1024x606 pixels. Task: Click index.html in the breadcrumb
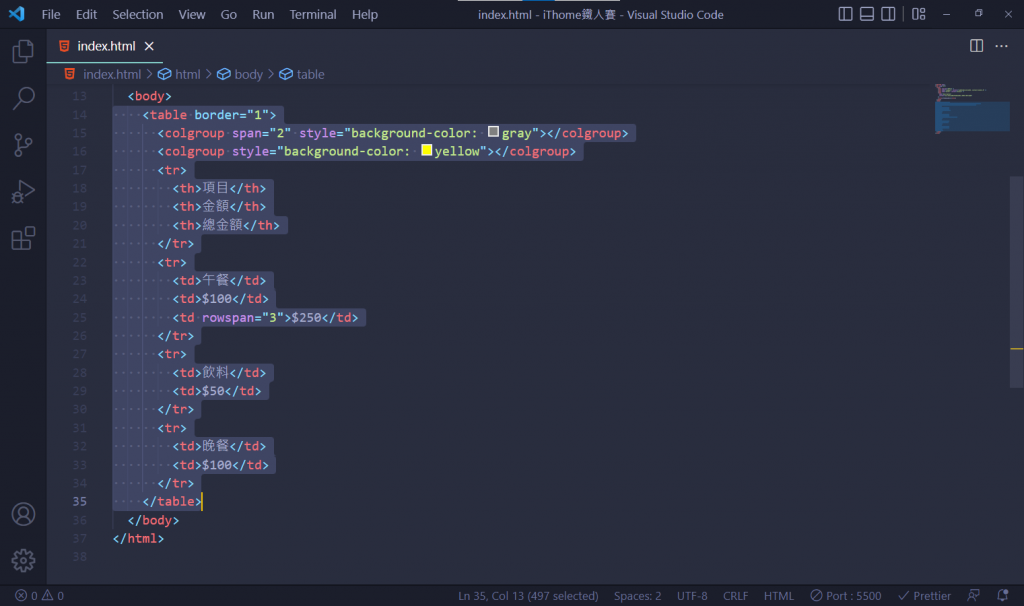coord(112,74)
